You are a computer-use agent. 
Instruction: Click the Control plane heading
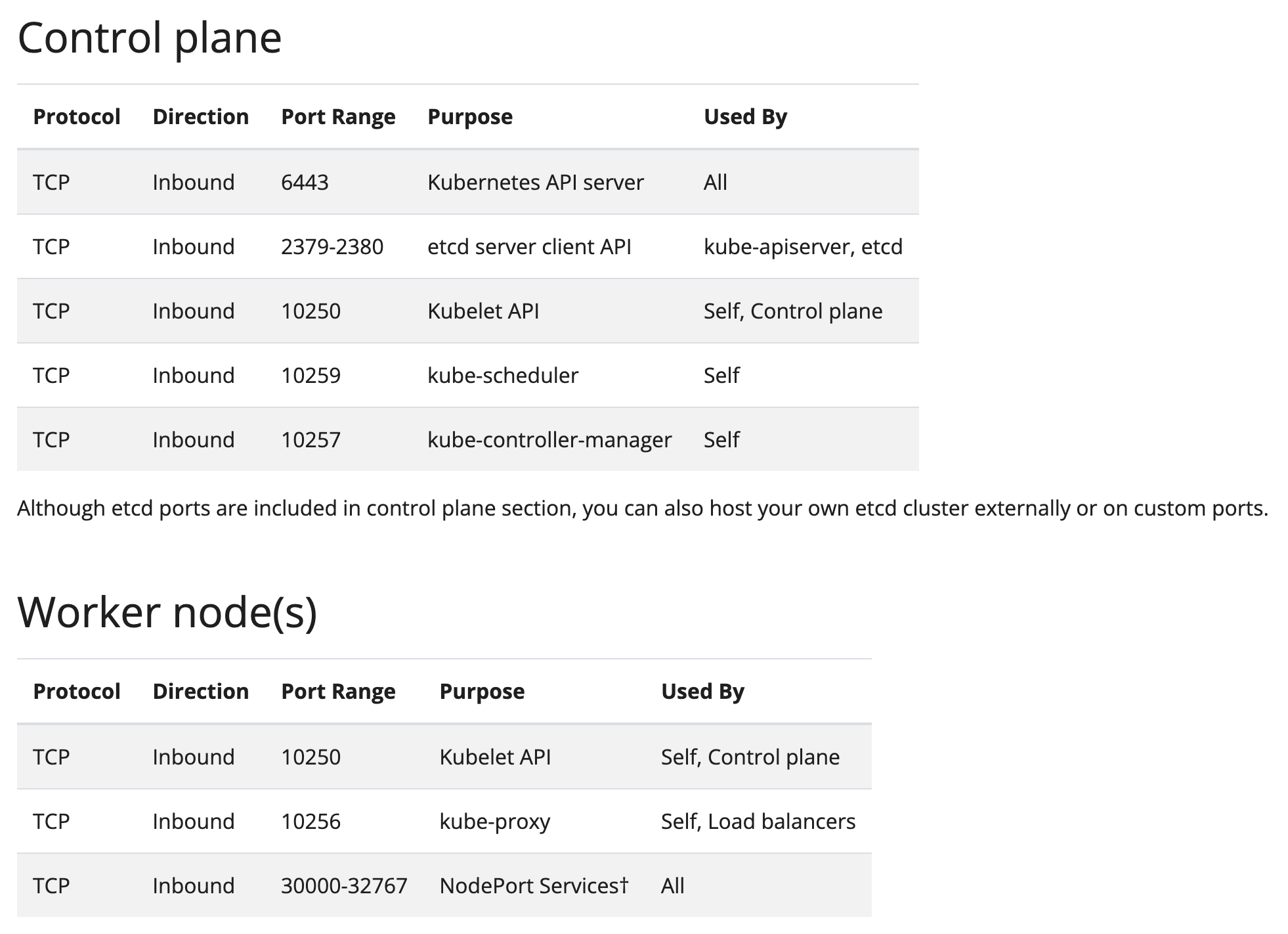[150, 38]
